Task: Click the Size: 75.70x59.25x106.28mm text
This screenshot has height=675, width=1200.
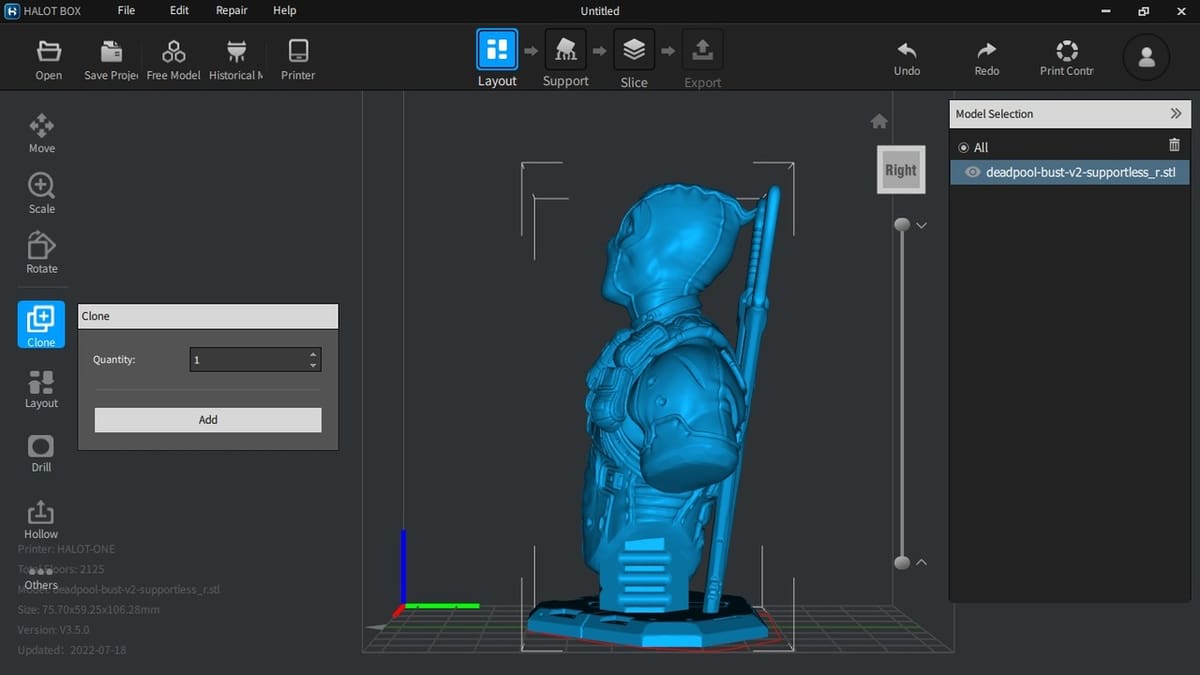Action: [88, 609]
